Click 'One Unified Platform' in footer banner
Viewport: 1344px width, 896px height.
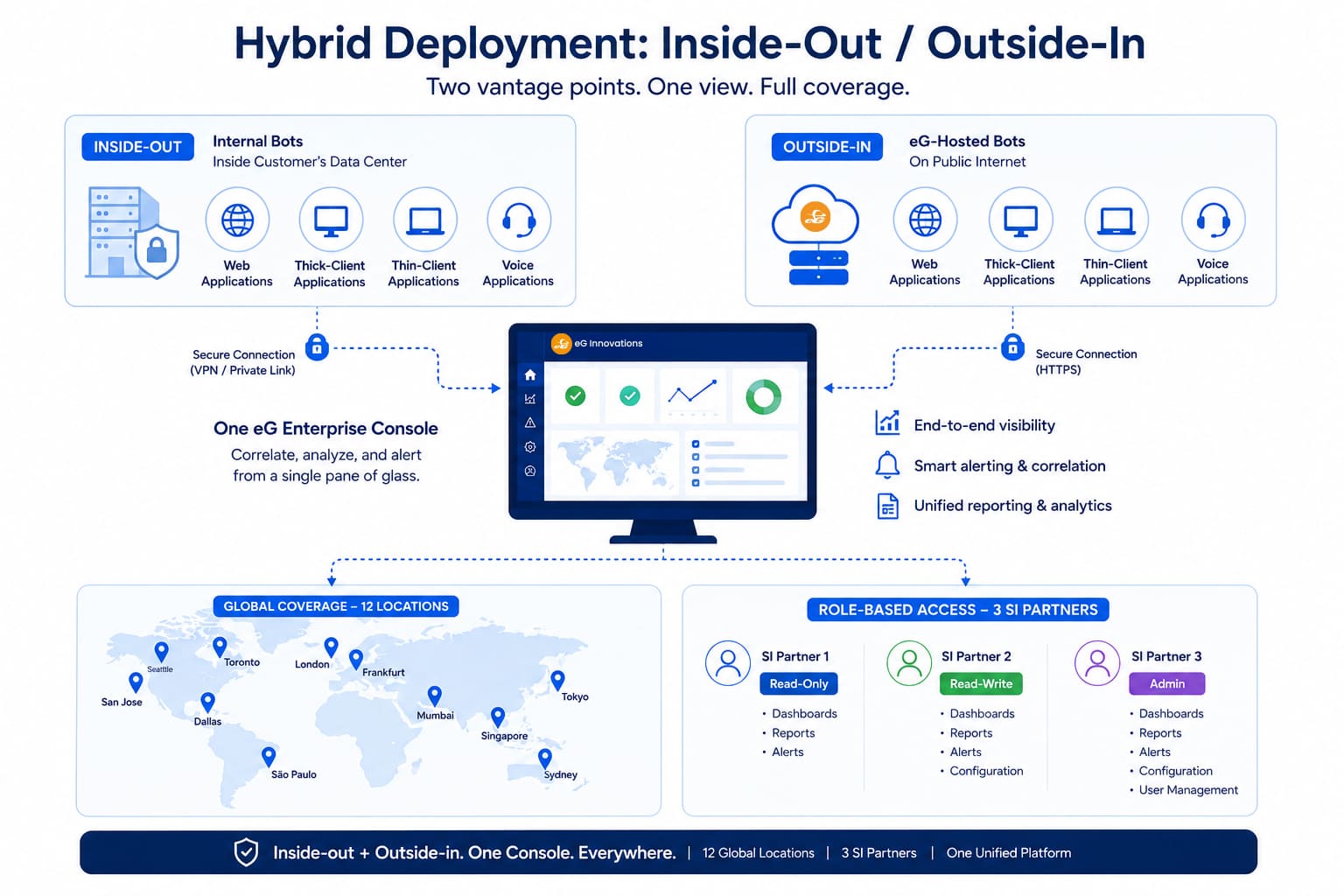(x=1009, y=853)
